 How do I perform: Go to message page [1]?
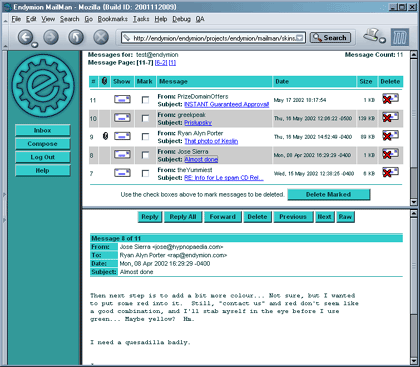(x=172, y=63)
